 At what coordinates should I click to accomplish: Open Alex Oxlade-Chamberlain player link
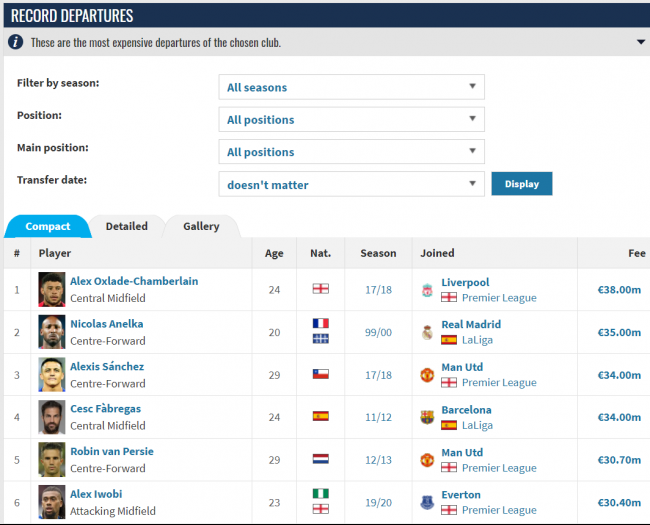tap(134, 281)
